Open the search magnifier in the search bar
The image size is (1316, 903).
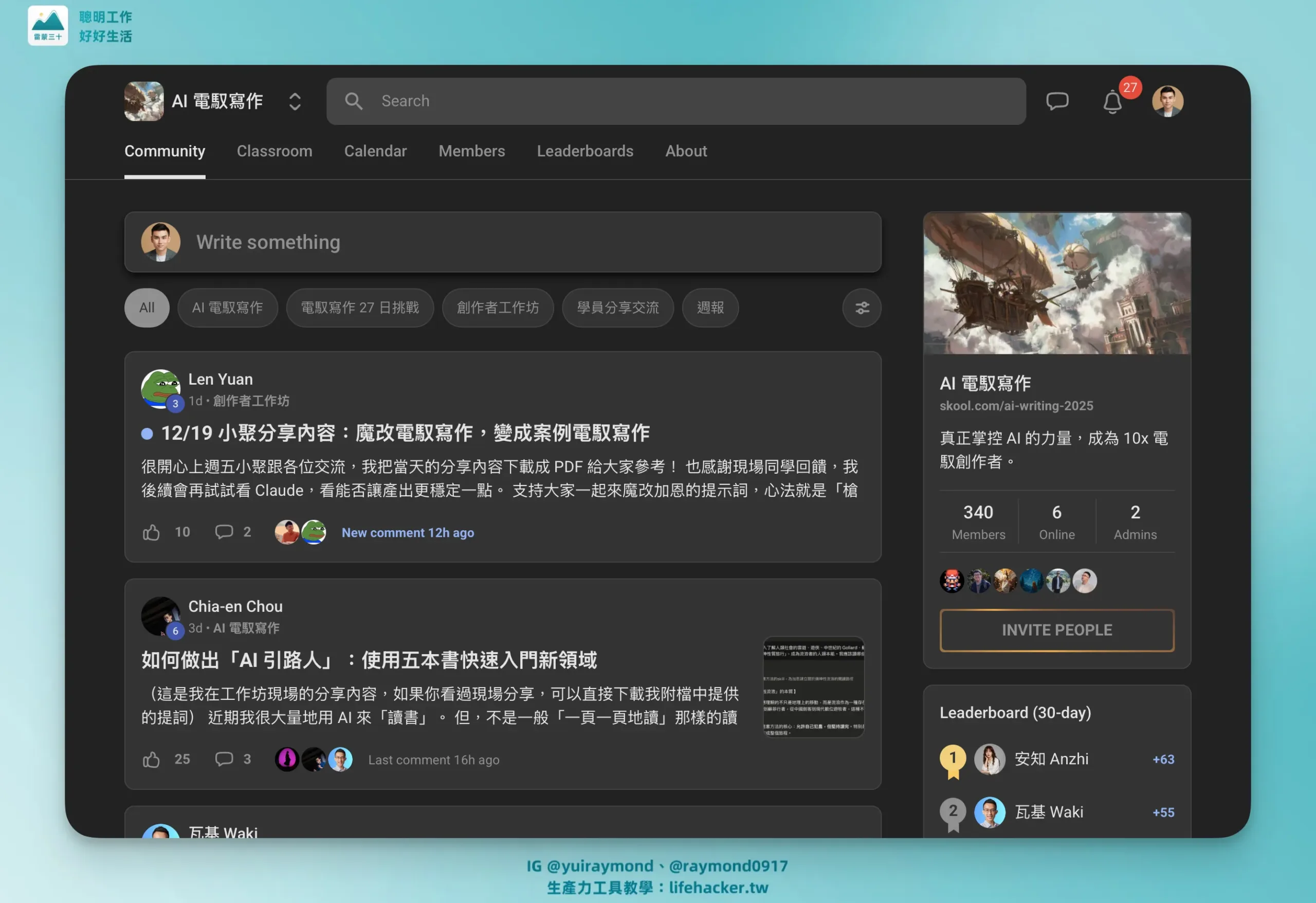(x=353, y=101)
